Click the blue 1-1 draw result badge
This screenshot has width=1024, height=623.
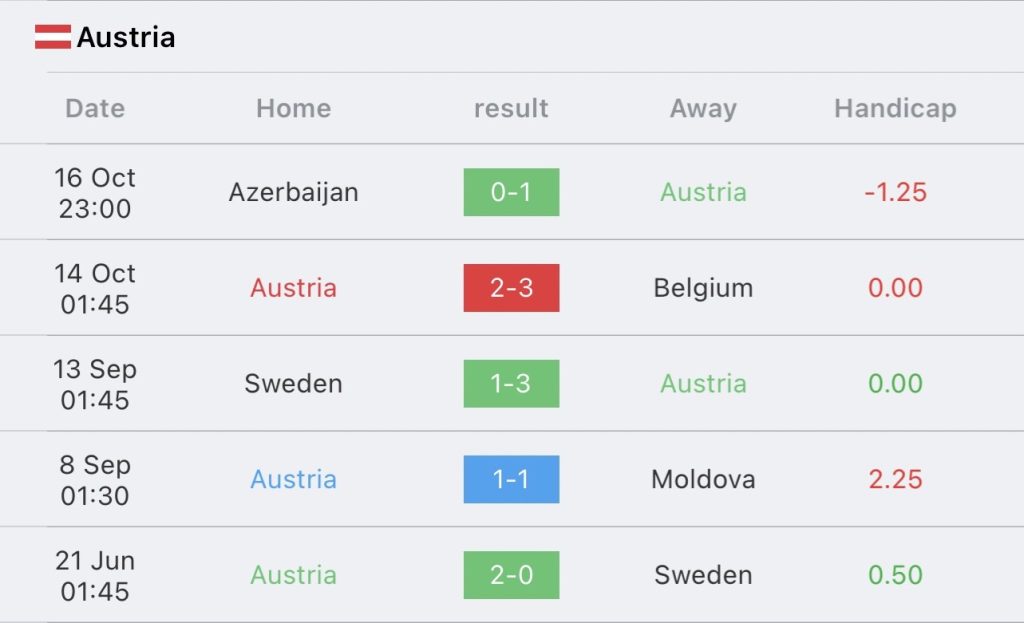point(511,479)
